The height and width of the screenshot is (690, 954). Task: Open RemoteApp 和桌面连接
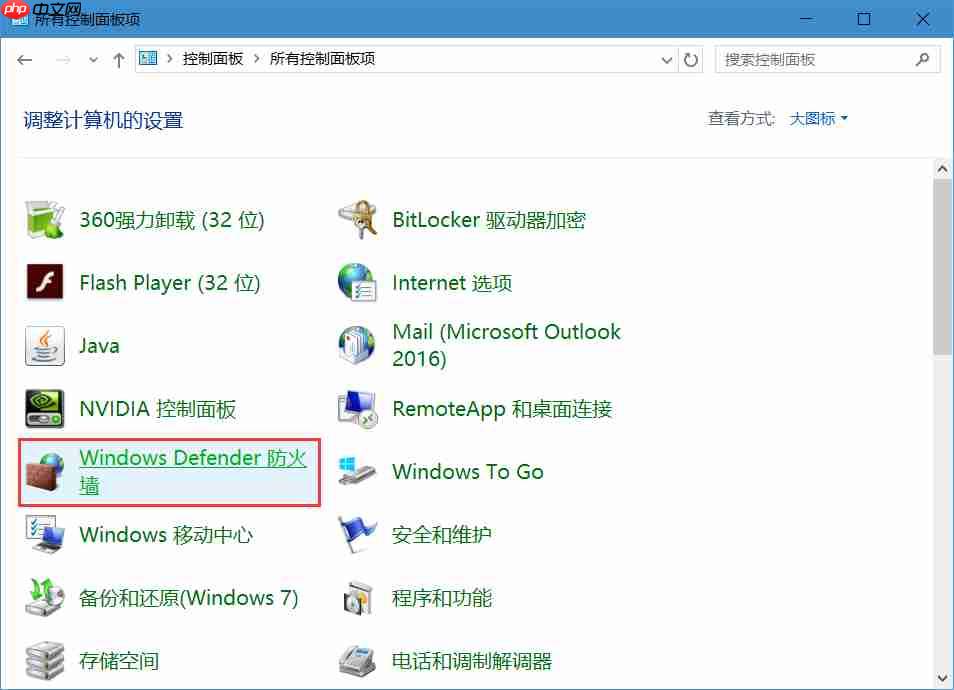[503, 408]
